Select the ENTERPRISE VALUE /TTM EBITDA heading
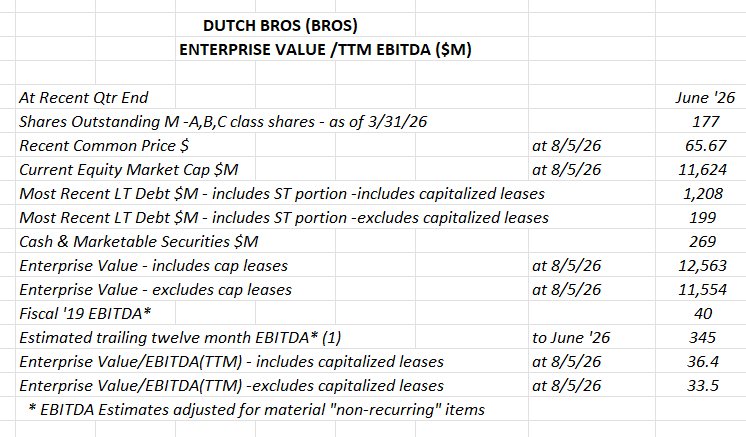 point(325,49)
